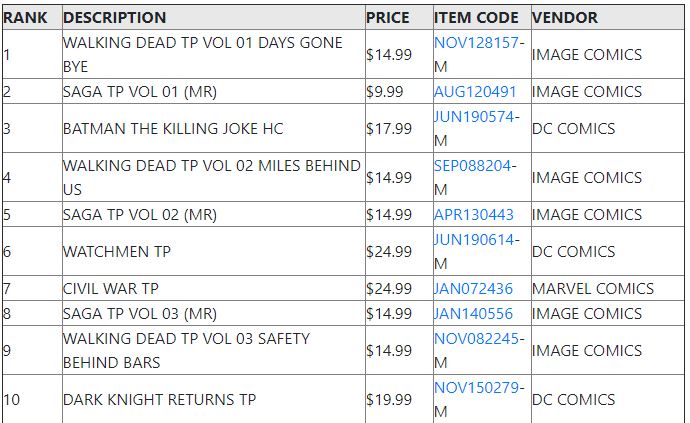The image size is (690, 423).
Task: Click the ITEM CODE column header
Action: click(x=476, y=18)
